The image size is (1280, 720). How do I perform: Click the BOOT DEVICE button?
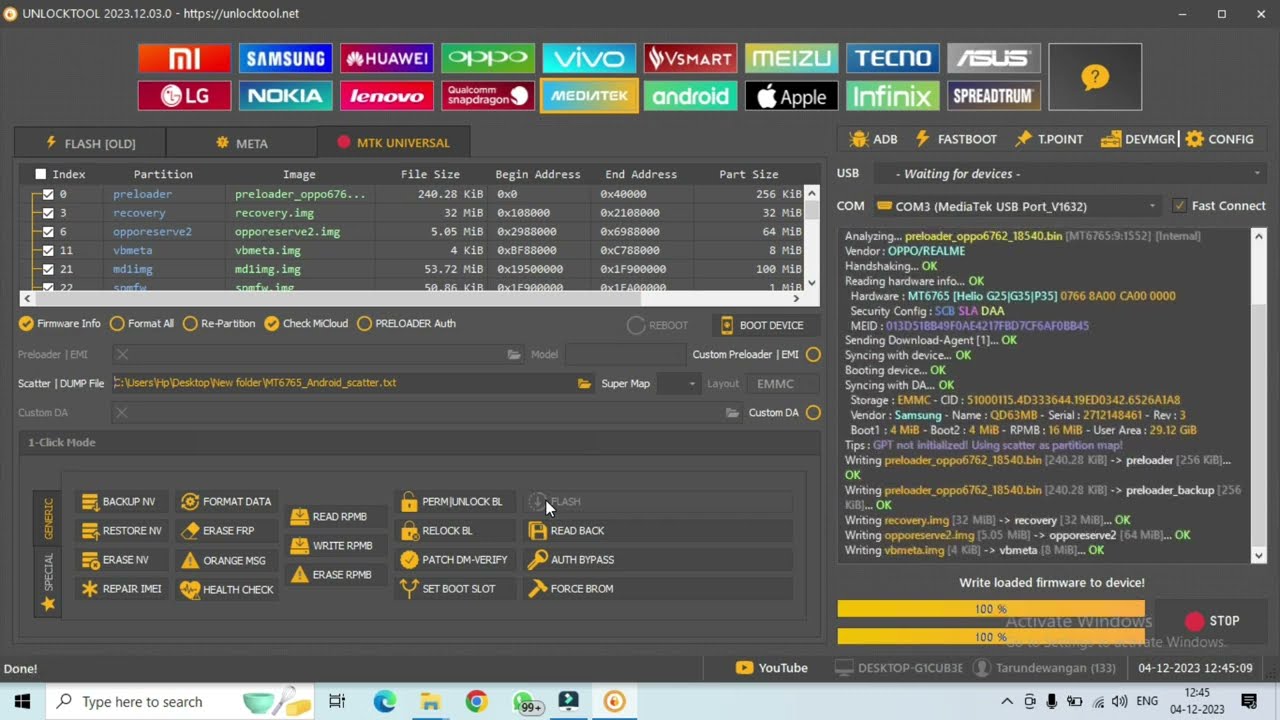(763, 325)
